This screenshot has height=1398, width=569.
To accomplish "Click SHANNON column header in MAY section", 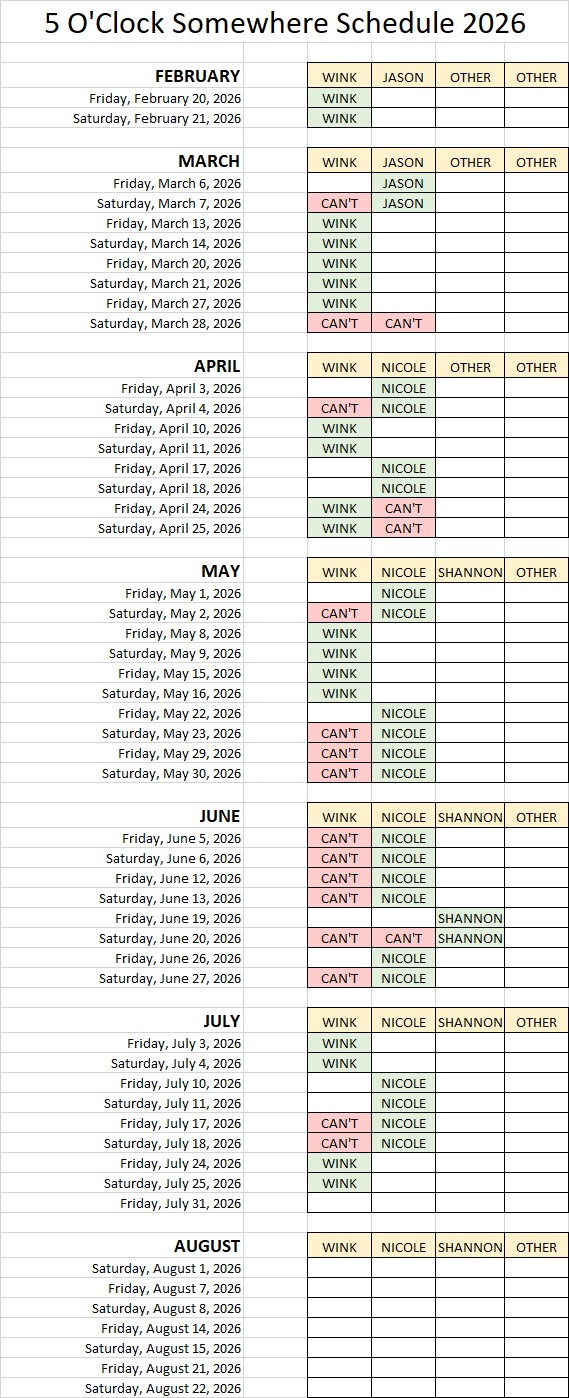I will click(x=470, y=572).
